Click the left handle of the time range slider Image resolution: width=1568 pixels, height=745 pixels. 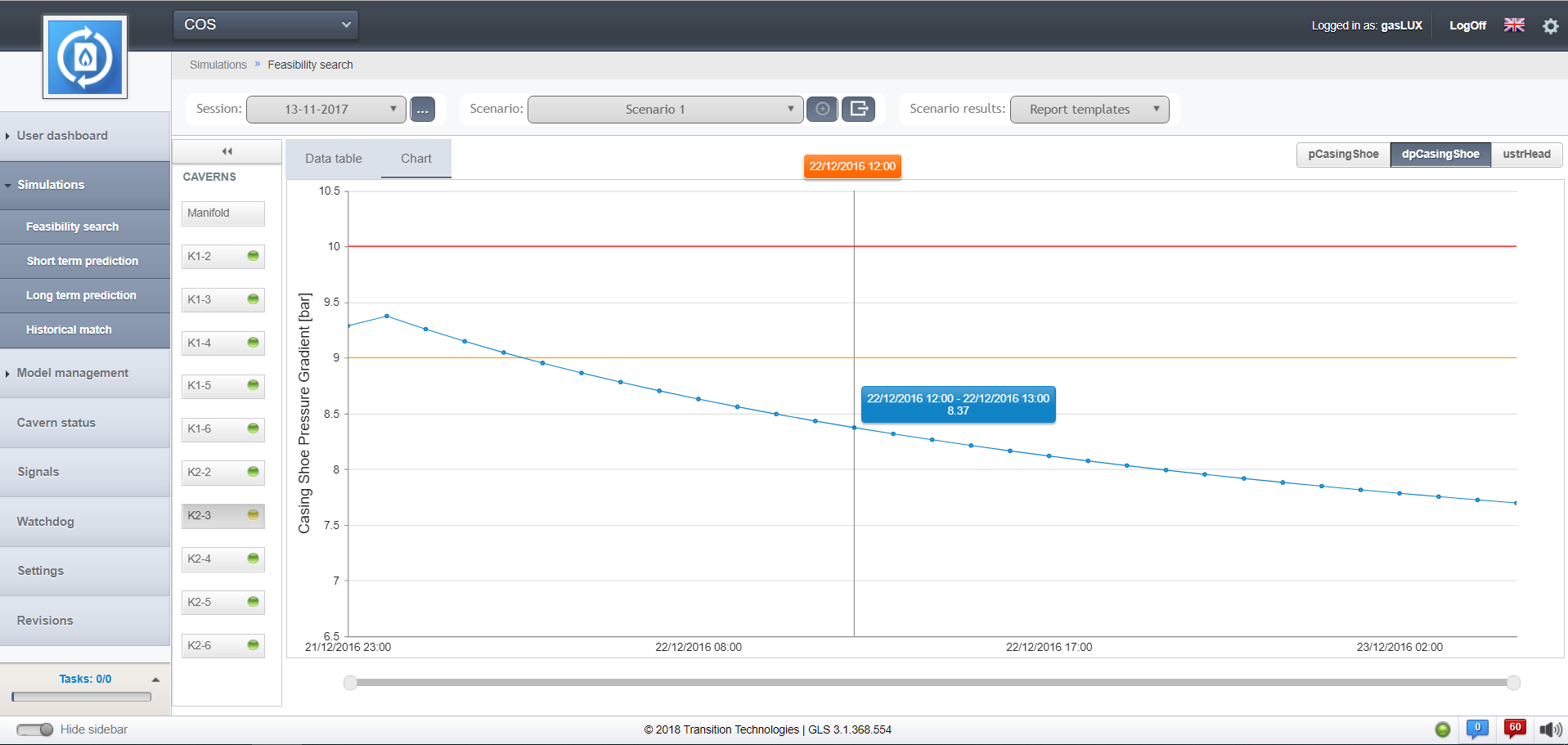[350, 683]
